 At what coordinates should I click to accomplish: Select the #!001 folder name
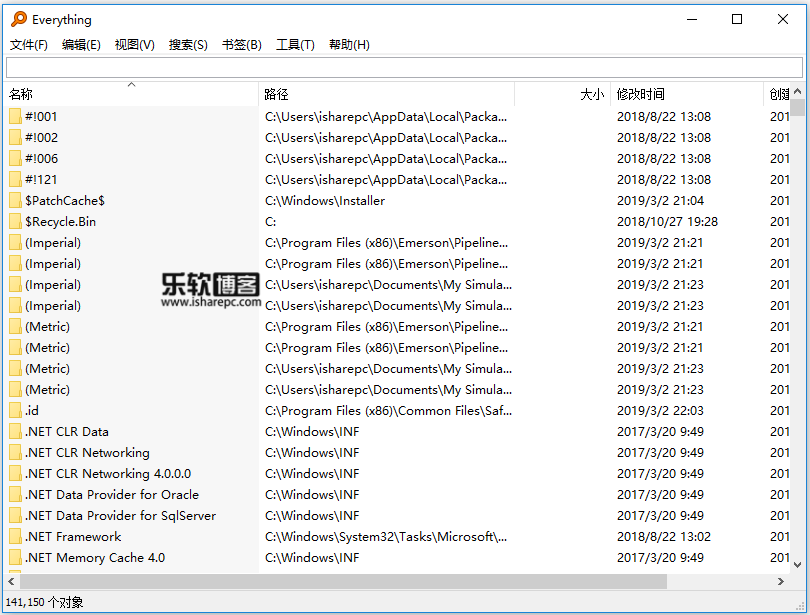pos(41,117)
